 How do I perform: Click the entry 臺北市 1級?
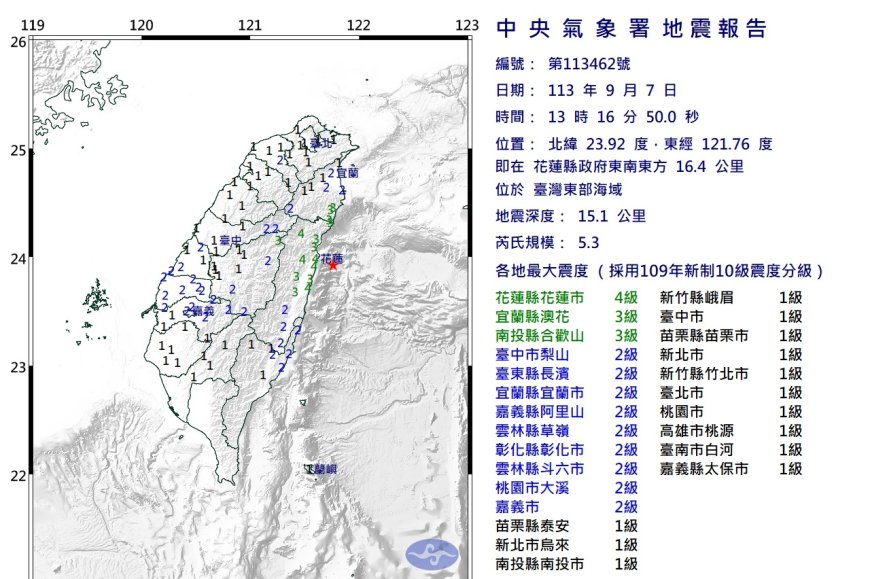click(731, 393)
